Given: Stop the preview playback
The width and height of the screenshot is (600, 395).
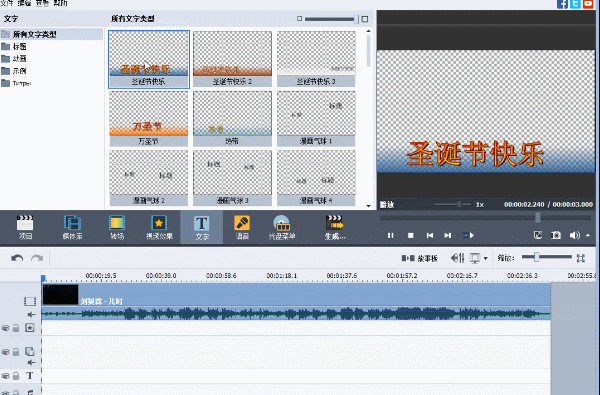Looking at the screenshot, I should 410,235.
